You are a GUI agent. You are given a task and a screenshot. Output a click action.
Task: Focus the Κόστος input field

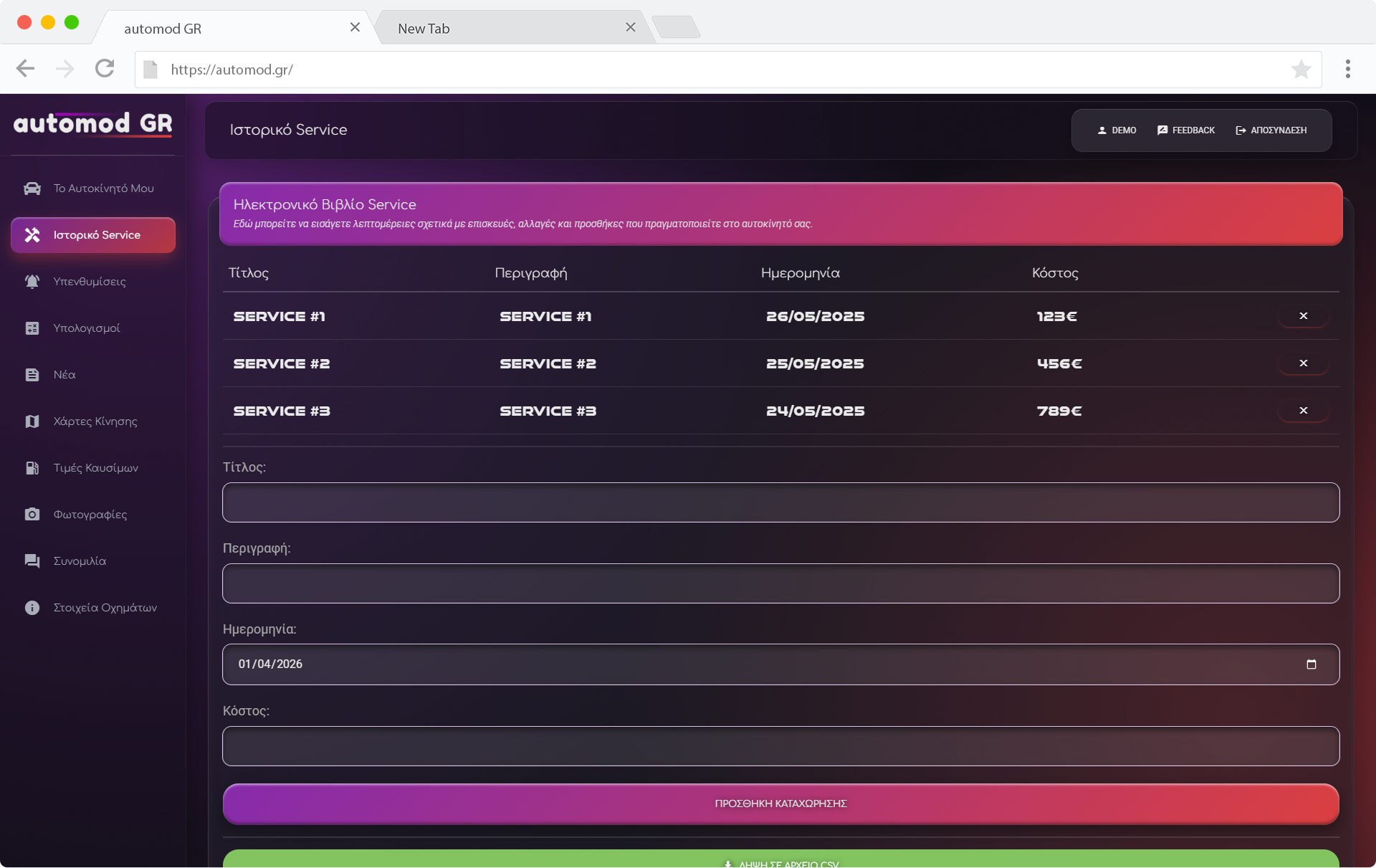click(x=780, y=746)
